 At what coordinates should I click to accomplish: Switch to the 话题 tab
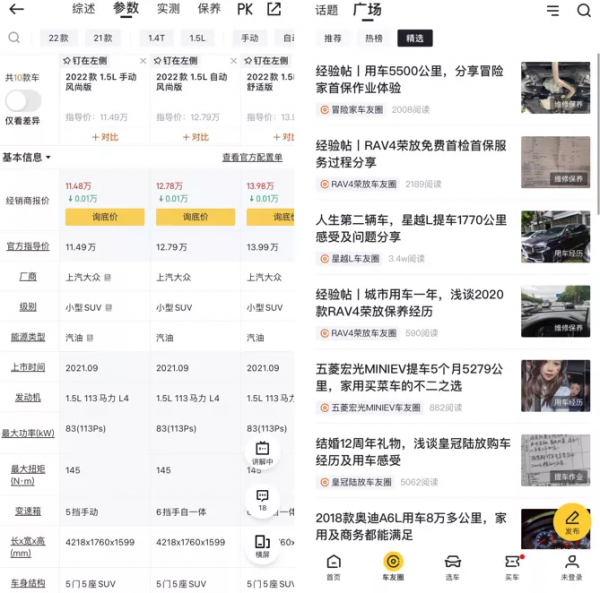[326, 10]
